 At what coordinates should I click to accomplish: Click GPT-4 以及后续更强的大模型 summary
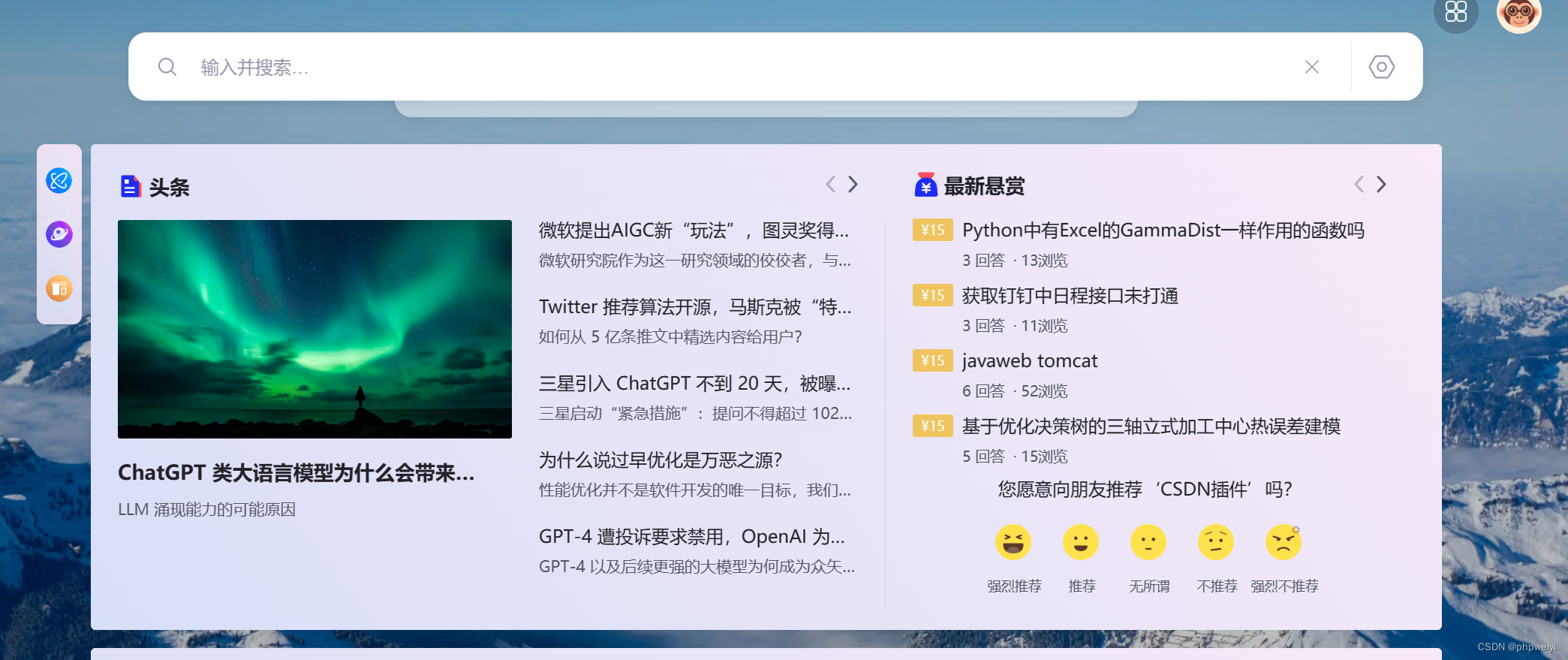[x=697, y=566]
